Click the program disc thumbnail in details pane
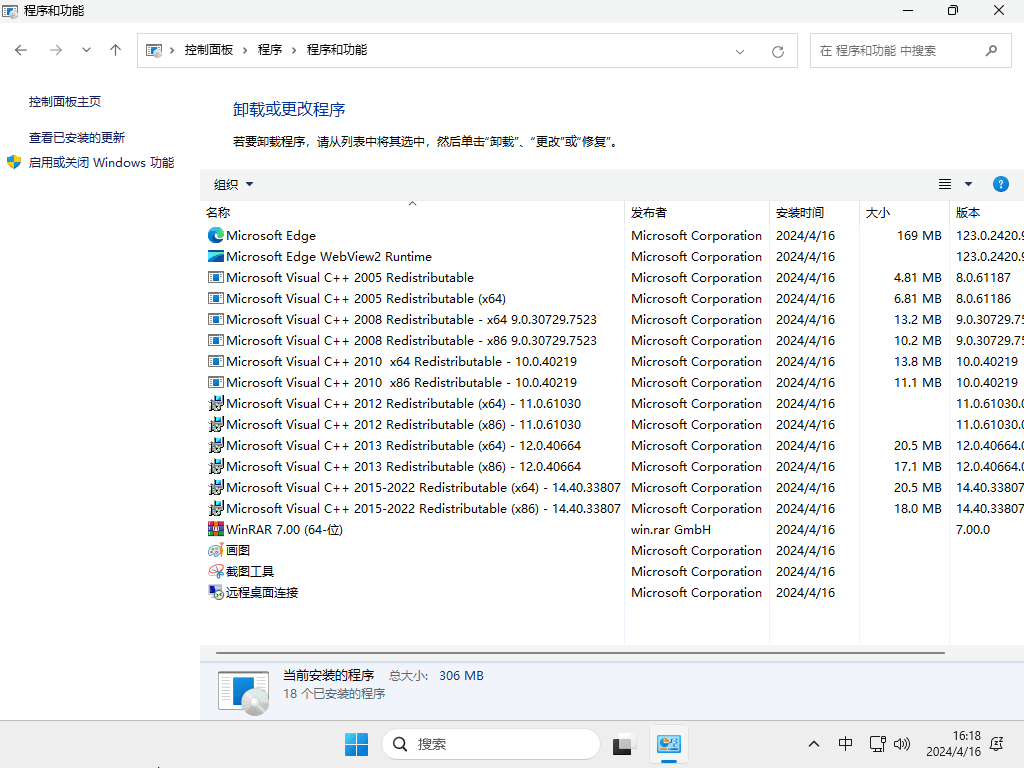Screen dimensions: 1024x768 [x=244, y=692]
